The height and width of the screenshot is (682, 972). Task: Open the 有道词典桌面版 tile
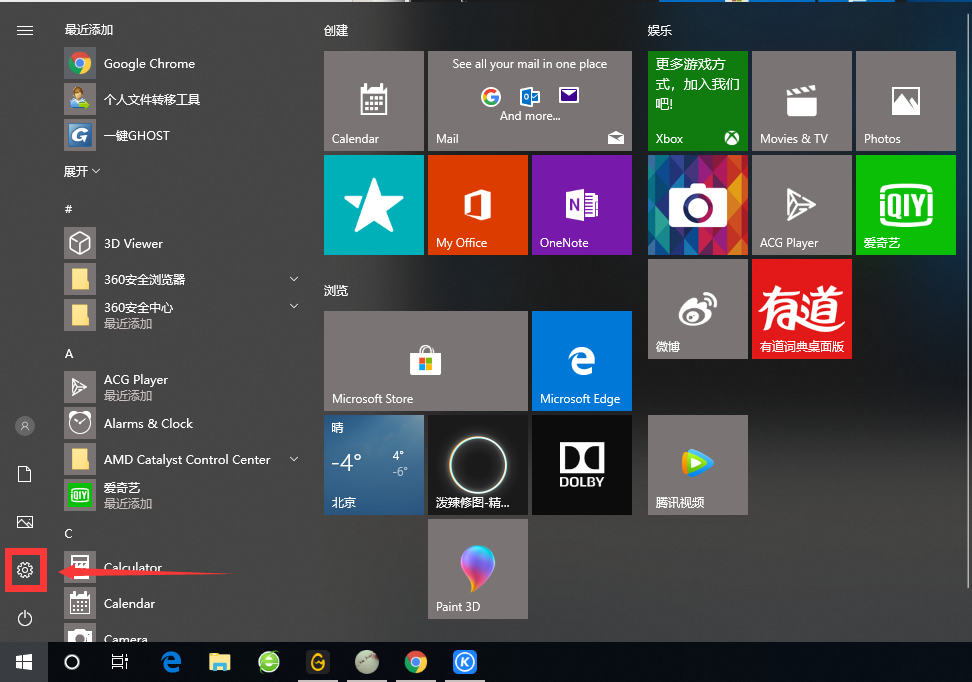click(802, 309)
